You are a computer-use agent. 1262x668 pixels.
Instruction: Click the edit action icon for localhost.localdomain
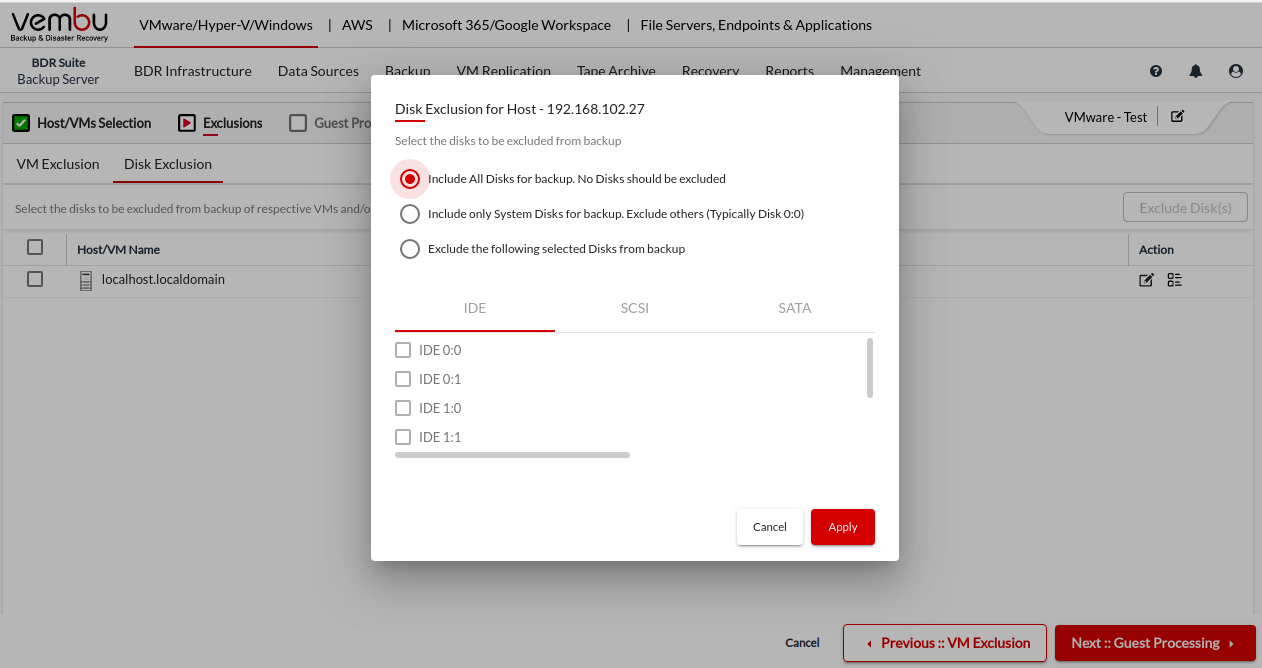click(x=1147, y=280)
